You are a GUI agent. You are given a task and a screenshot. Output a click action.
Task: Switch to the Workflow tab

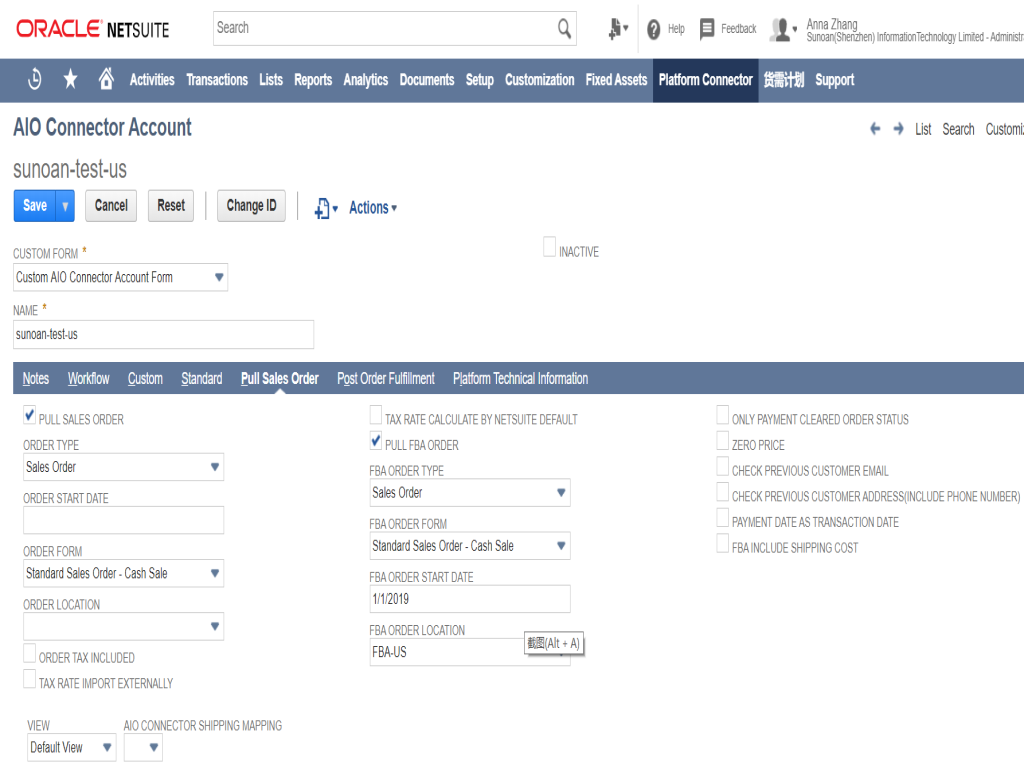coord(88,379)
